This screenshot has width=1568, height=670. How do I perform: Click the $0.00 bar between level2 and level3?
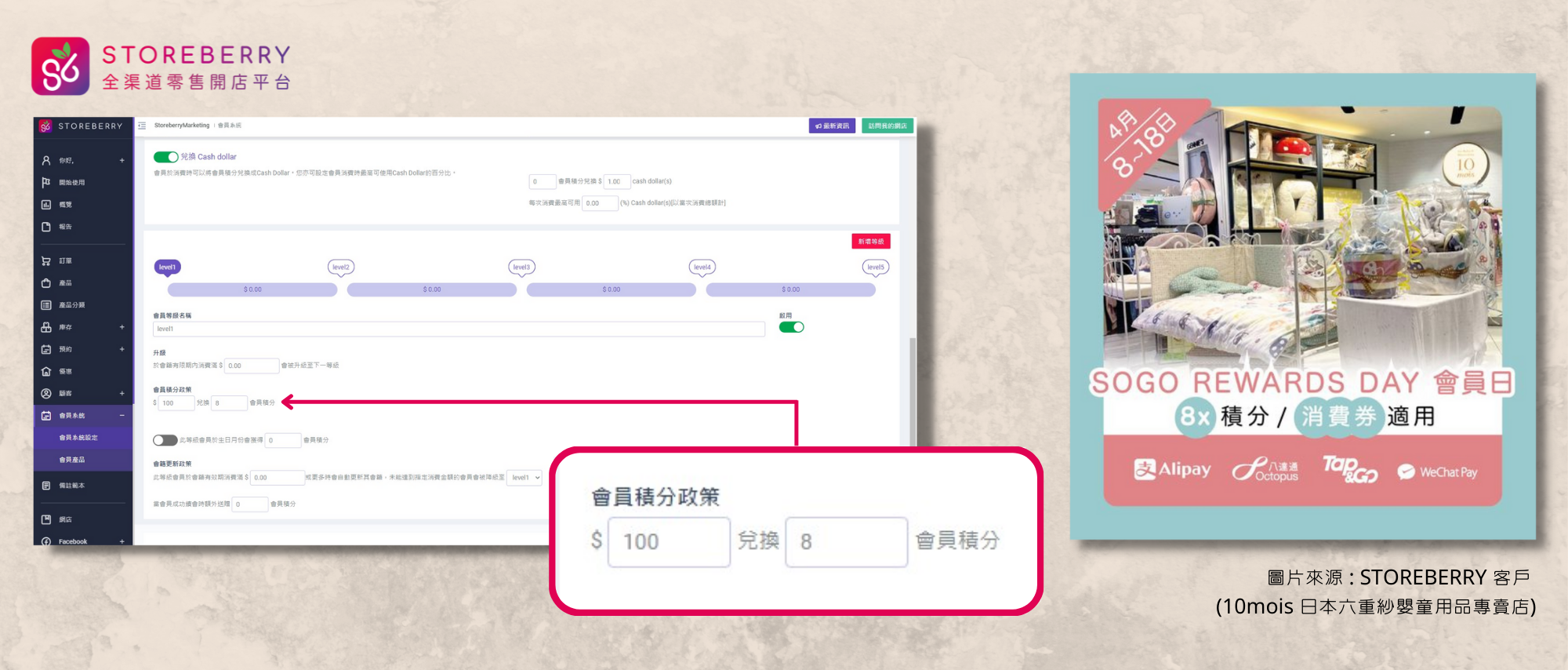432,289
